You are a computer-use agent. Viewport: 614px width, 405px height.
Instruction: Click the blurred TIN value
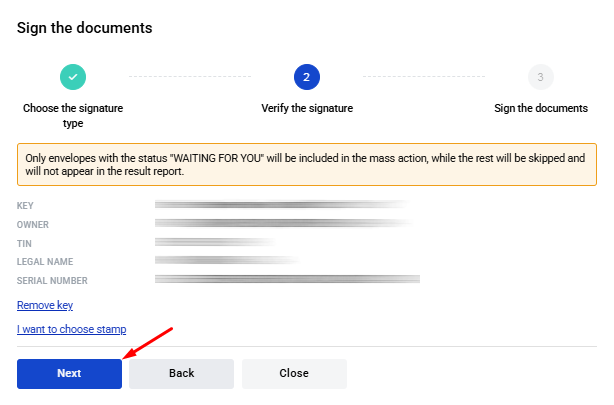pos(215,242)
